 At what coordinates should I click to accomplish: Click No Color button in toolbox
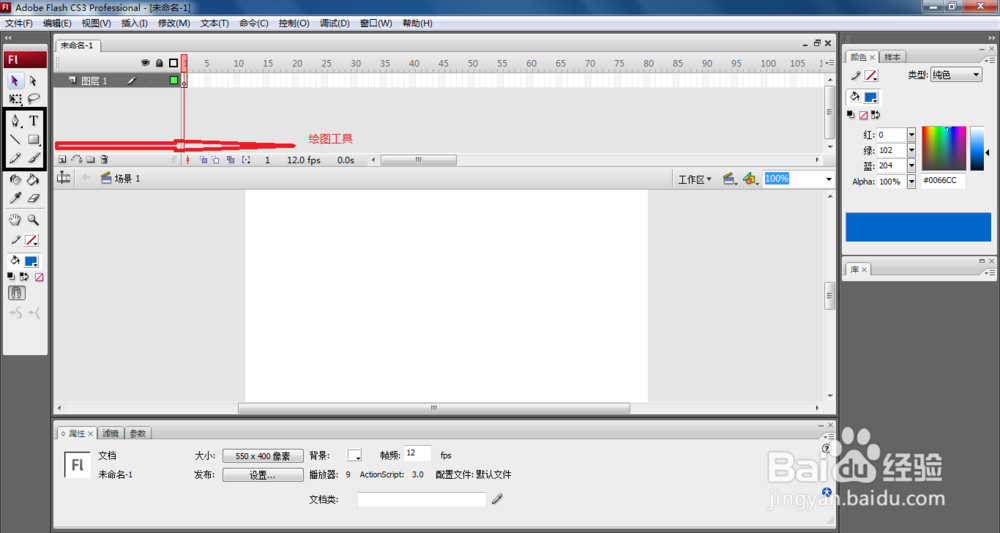coord(39,277)
